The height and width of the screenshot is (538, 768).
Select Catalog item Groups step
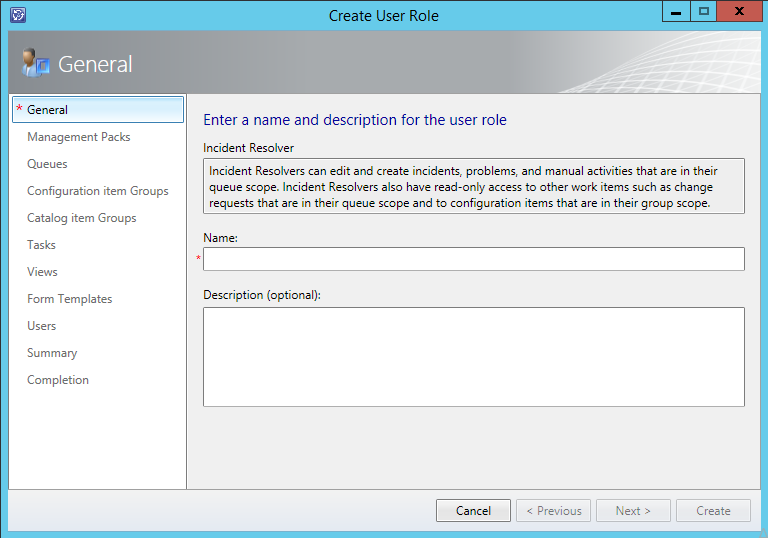coord(81,218)
